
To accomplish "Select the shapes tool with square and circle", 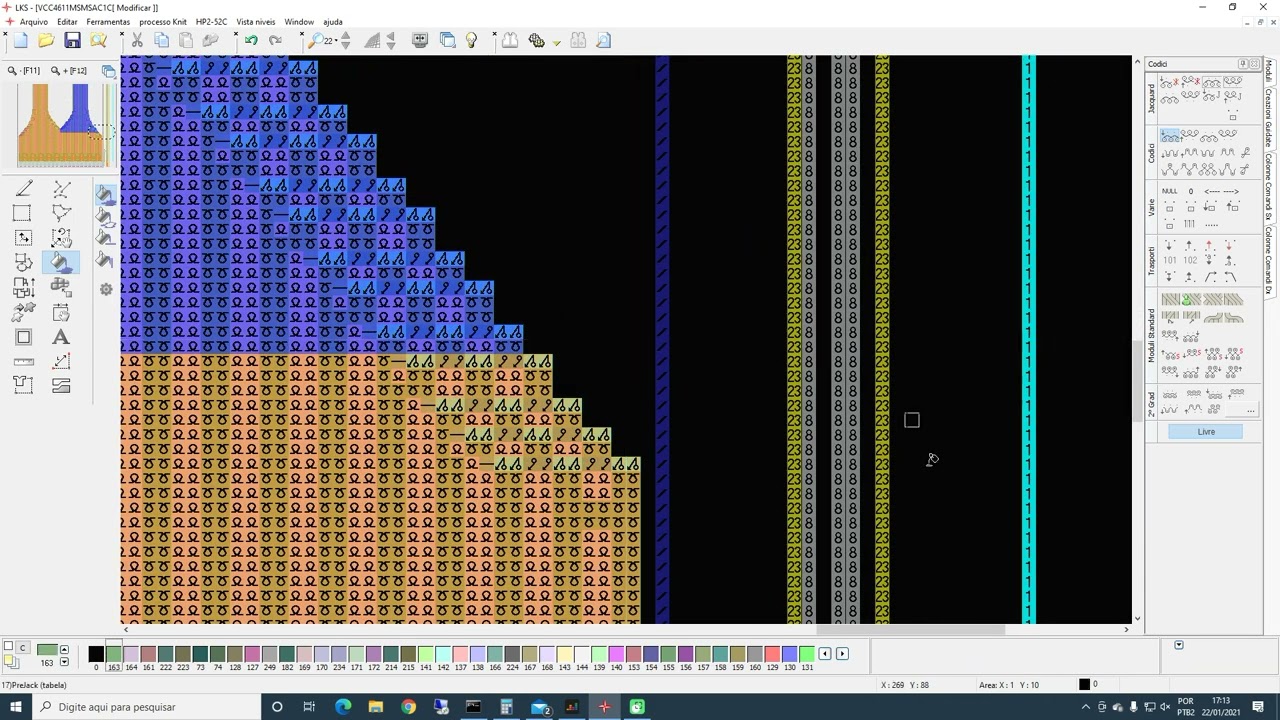I will pyautogui.click(x=24, y=262).
